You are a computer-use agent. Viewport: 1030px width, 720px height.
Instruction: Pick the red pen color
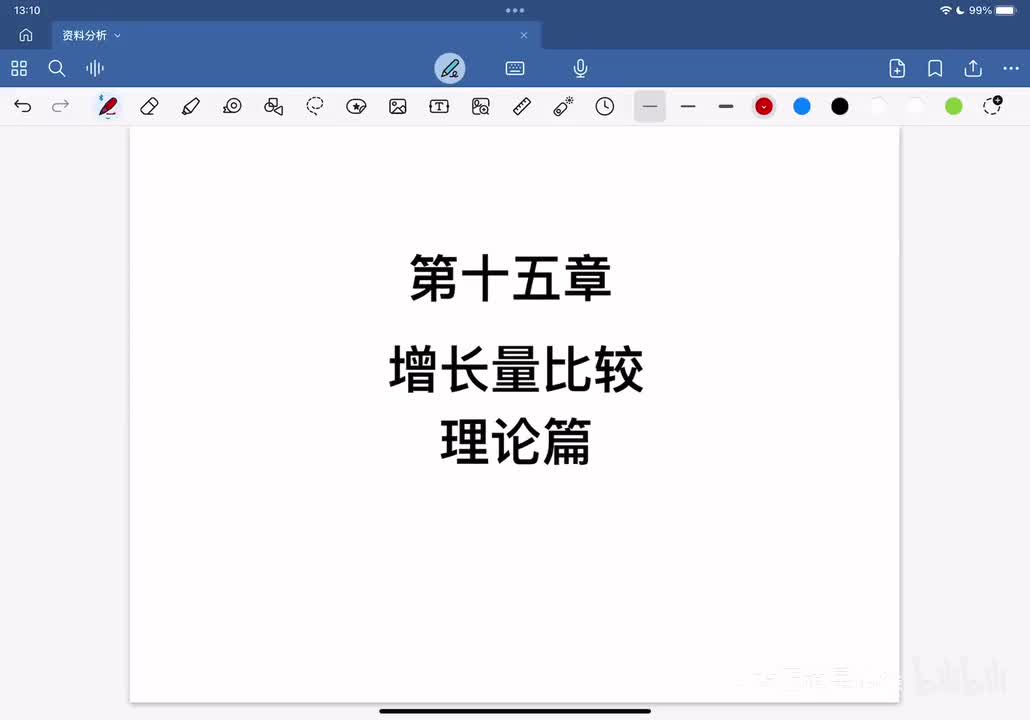763,106
